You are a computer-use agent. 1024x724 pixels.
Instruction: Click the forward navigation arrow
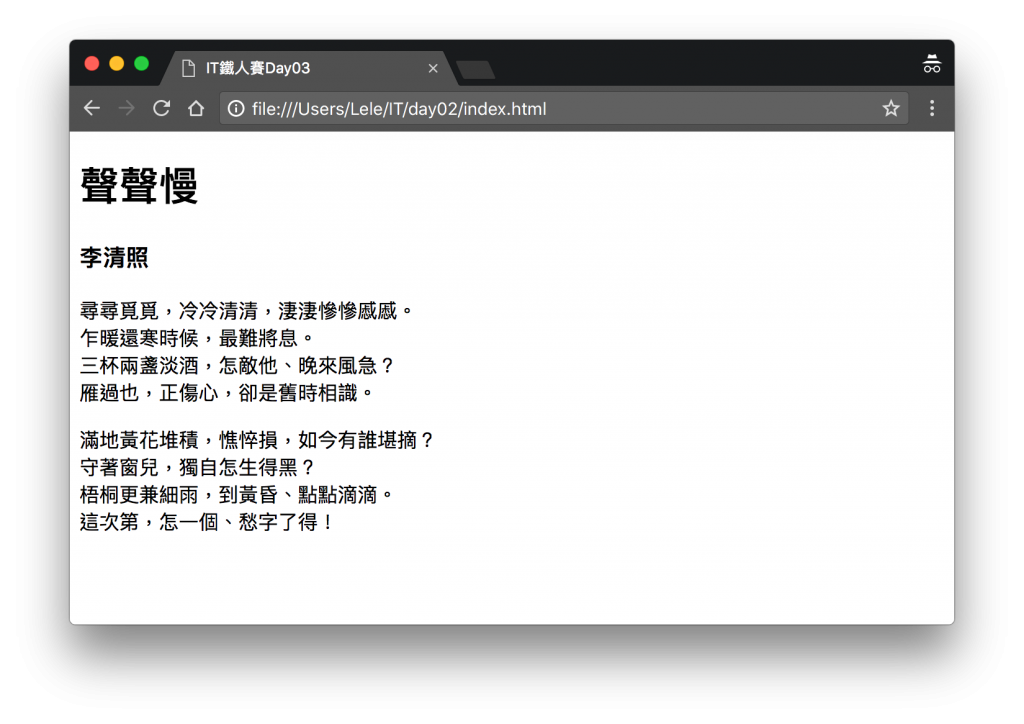click(127, 108)
